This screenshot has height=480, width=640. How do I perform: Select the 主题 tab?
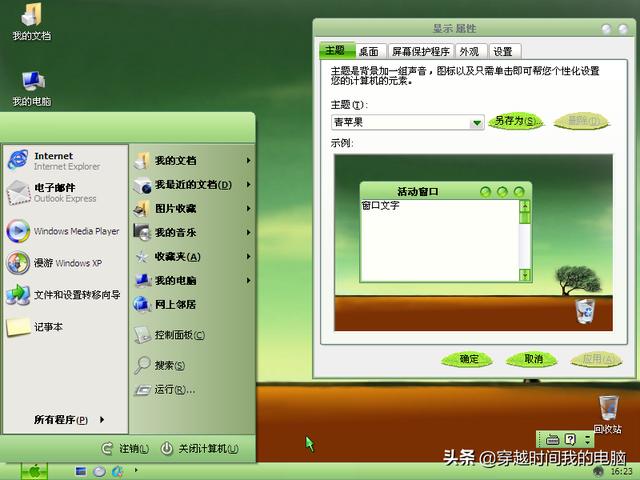[336, 50]
